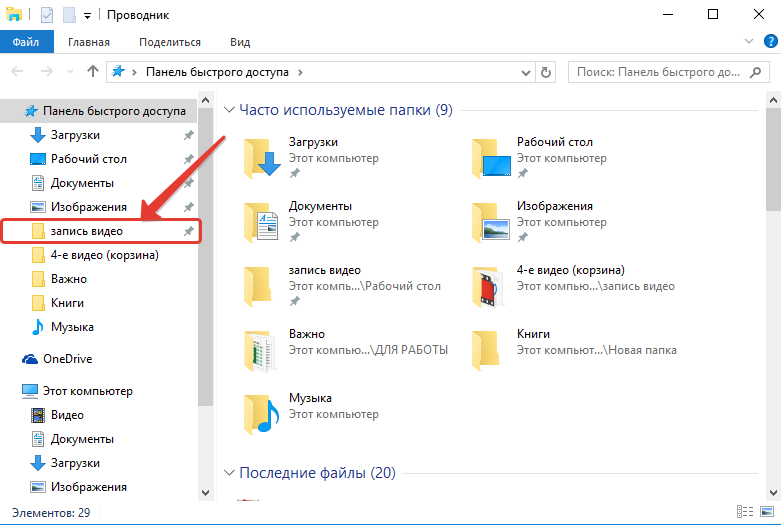Switch to the Вид ribbon tab
781x525 pixels.
coord(240,42)
